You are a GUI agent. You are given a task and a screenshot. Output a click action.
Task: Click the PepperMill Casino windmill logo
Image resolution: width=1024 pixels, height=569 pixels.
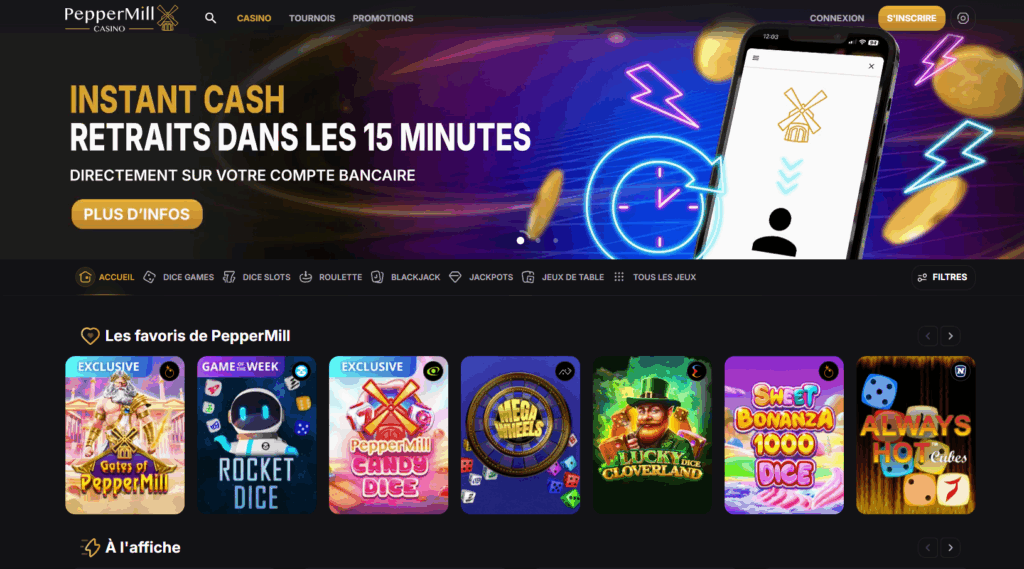coord(121,18)
